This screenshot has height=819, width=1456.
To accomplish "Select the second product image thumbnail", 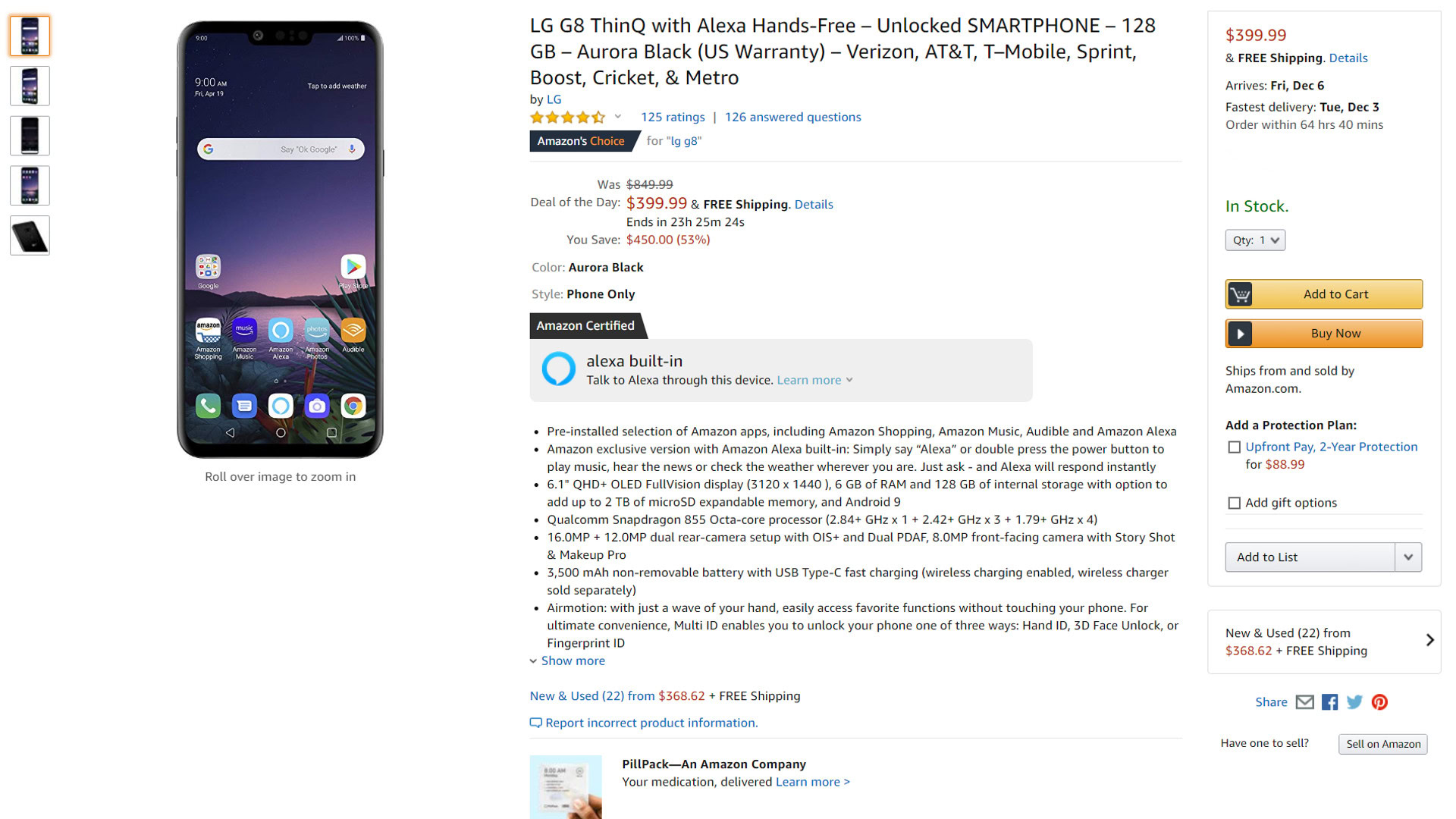I will coord(30,86).
